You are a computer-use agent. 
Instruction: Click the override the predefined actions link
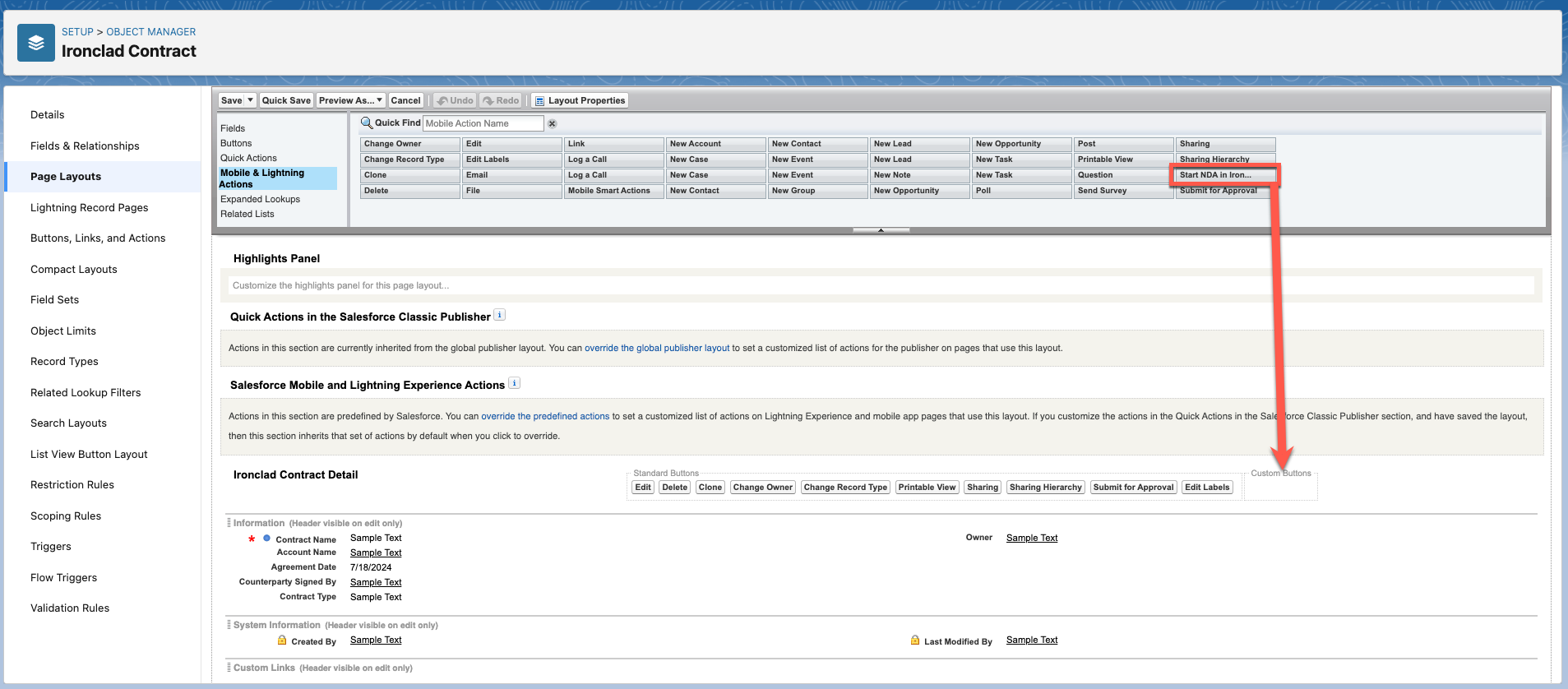pos(545,416)
